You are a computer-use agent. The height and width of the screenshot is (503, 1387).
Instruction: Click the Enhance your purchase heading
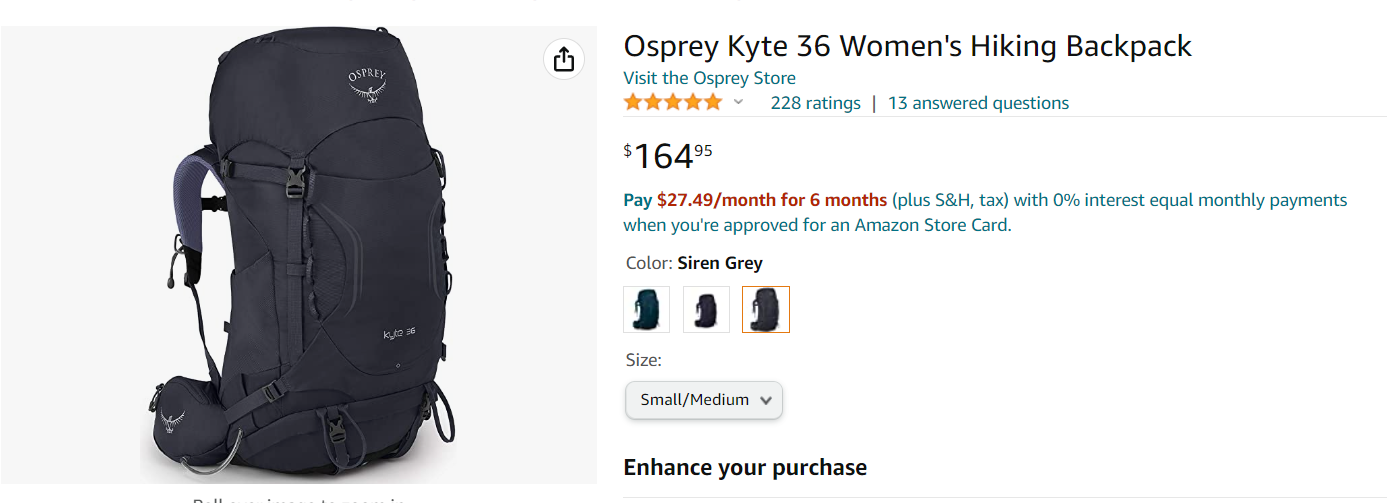[744, 467]
